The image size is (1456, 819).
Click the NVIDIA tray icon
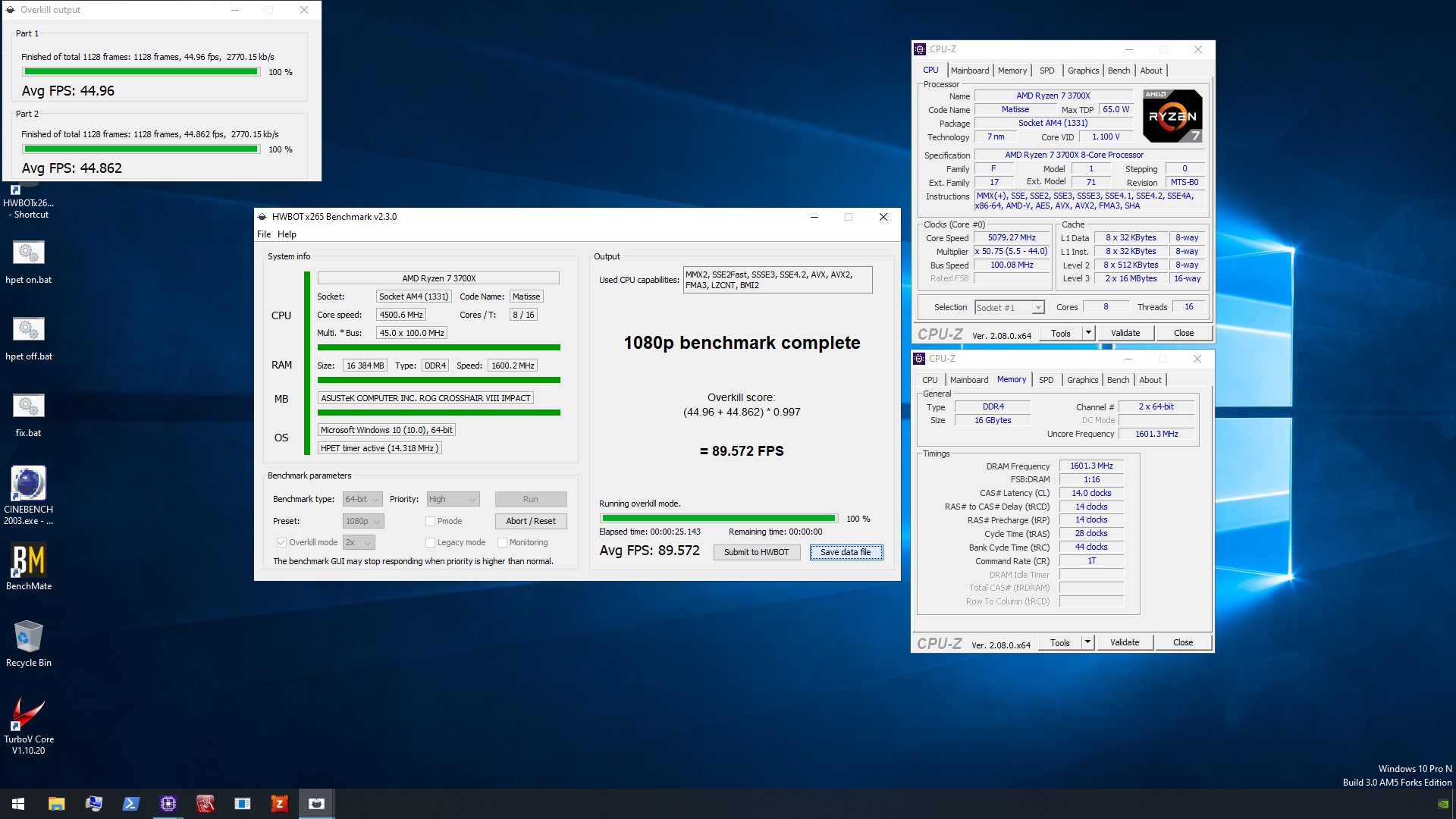1443,804
